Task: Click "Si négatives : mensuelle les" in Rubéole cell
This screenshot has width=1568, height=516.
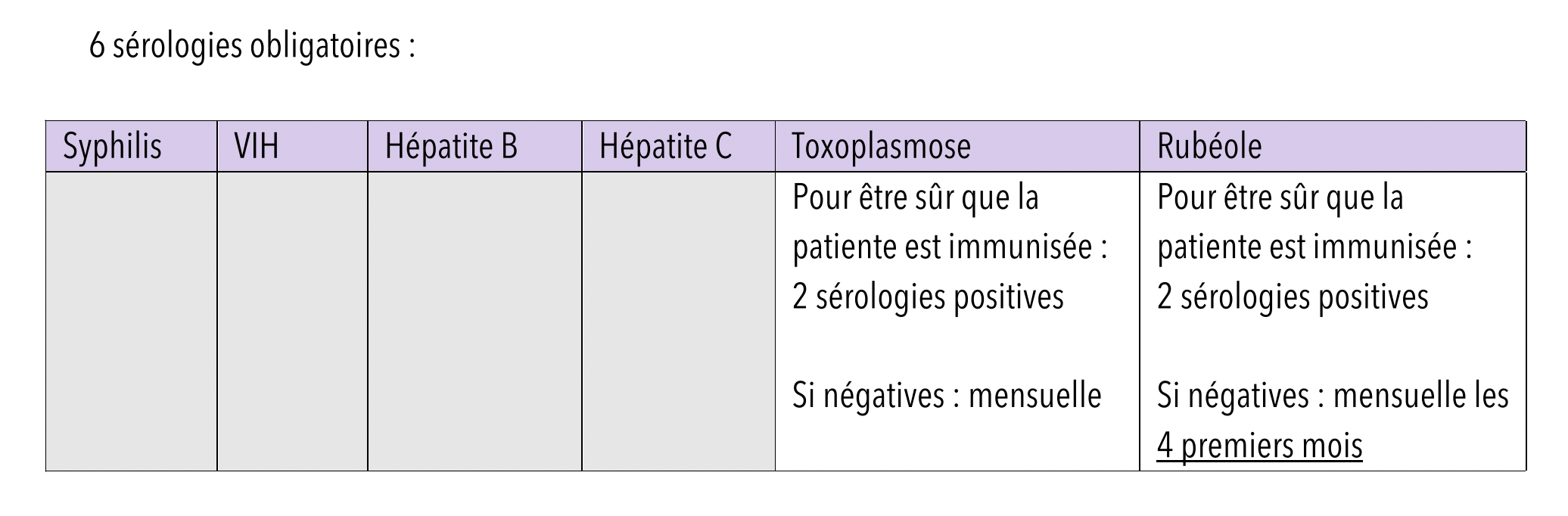Action: (1333, 396)
